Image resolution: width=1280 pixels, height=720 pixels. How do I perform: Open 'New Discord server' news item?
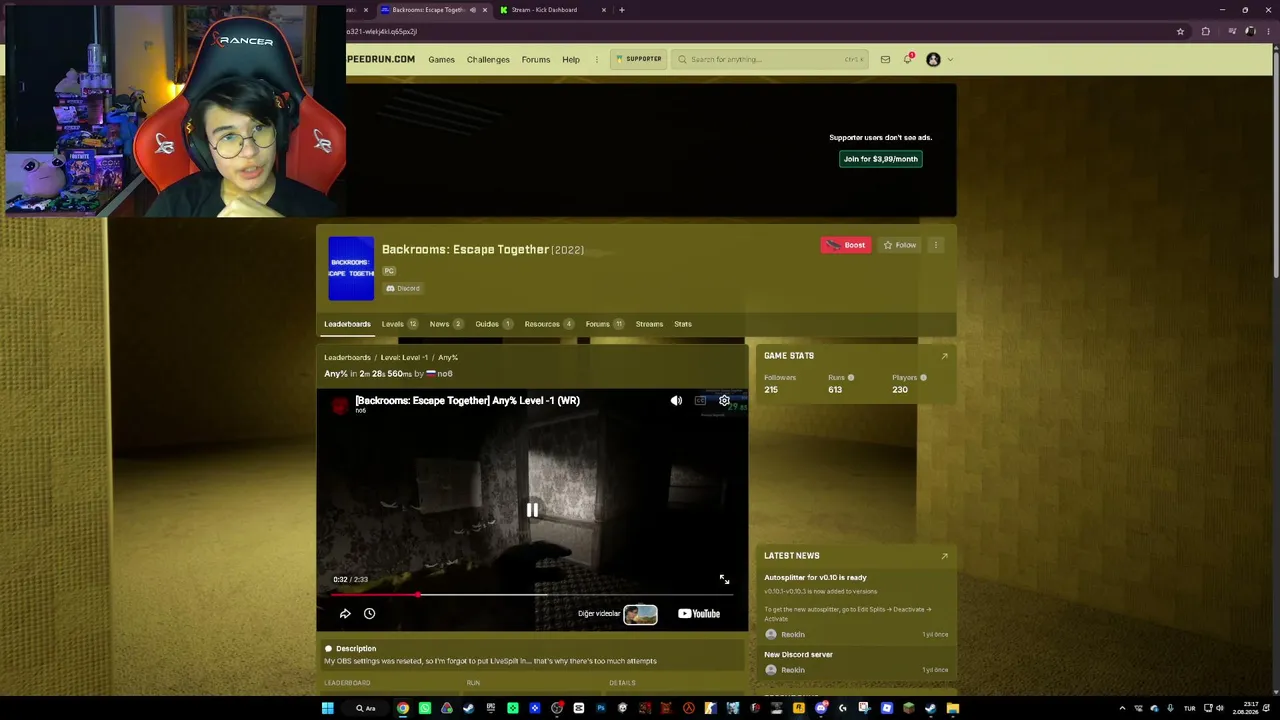point(798,655)
